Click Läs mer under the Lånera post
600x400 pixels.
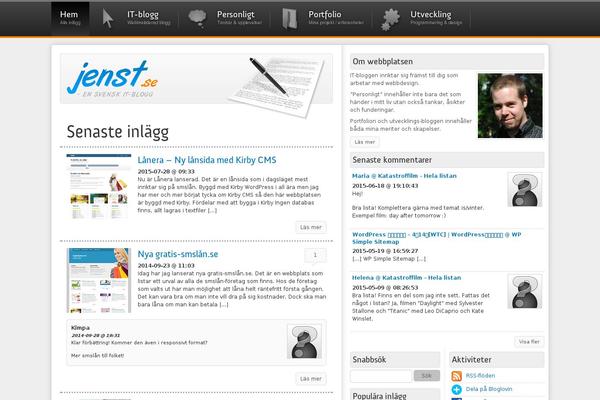pyautogui.click(x=311, y=227)
